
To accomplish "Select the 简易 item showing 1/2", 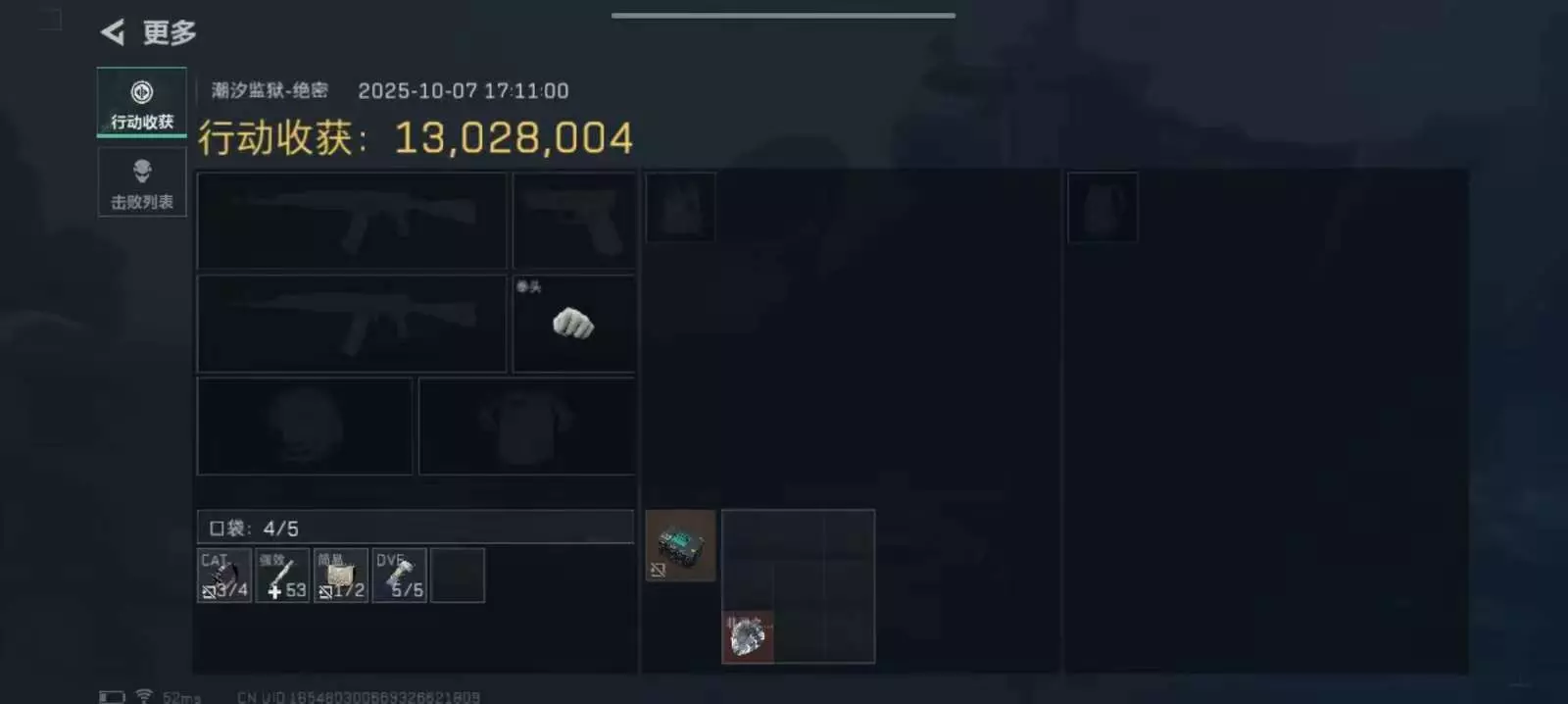I will pyautogui.click(x=341, y=576).
